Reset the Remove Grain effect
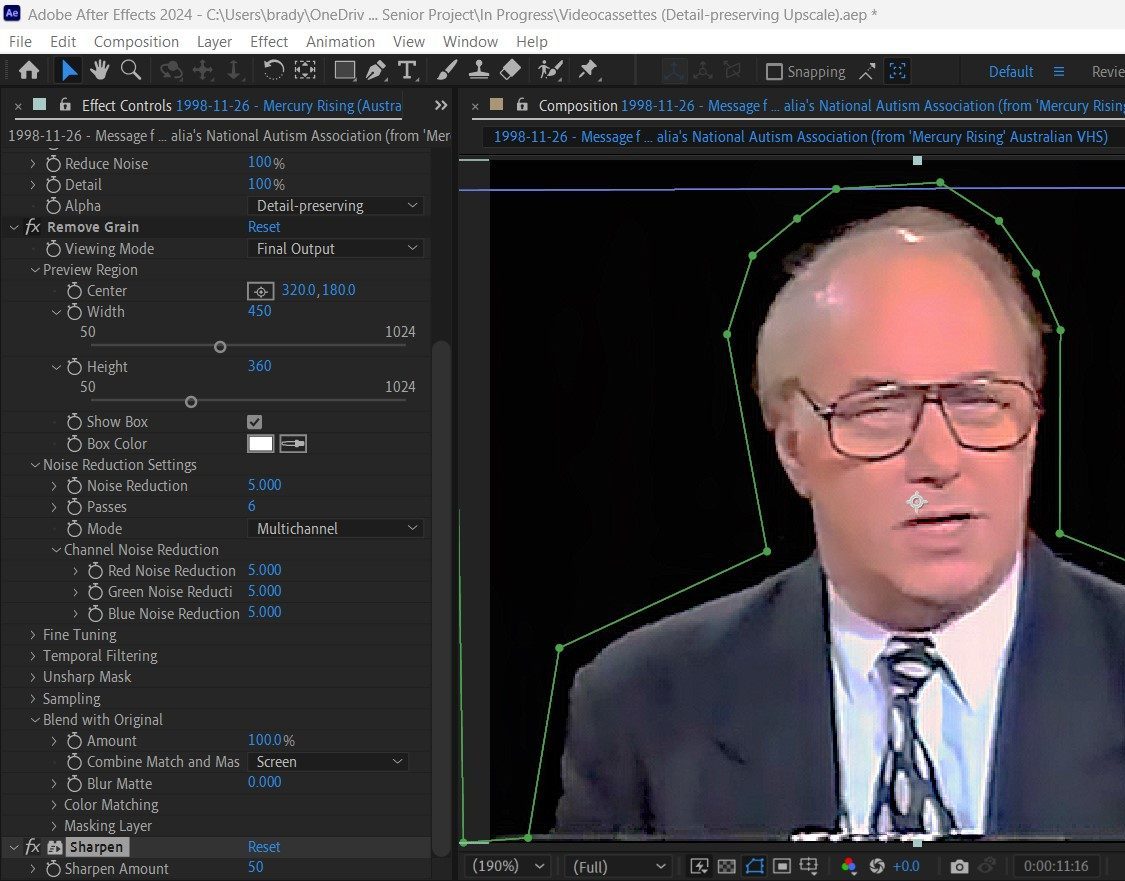Image resolution: width=1125 pixels, height=881 pixels. [x=264, y=227]
